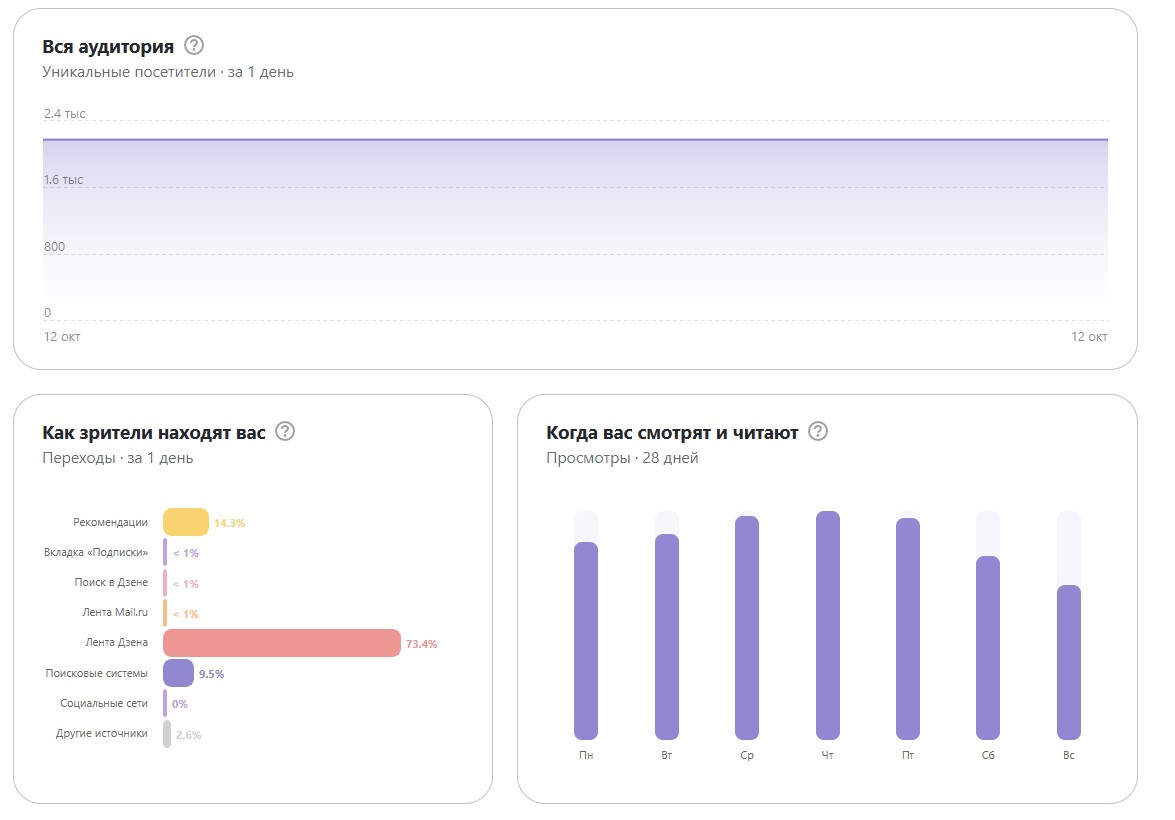Click the yellow Рекомендации bar
The height and width of the screenshot is (820, 1175).
pyautogui.click(x=186, y=522)
